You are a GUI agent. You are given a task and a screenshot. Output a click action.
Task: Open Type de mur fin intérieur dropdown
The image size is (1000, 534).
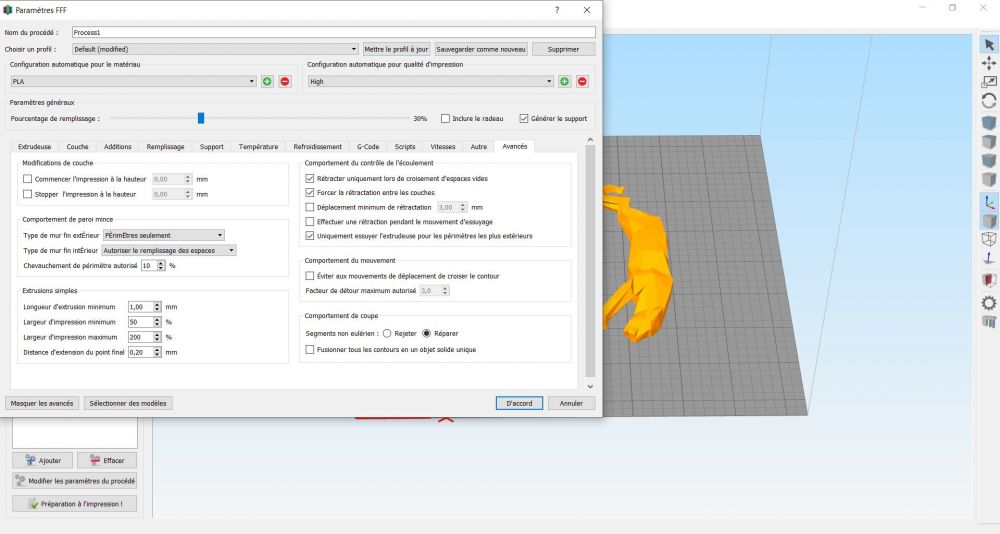170,251
